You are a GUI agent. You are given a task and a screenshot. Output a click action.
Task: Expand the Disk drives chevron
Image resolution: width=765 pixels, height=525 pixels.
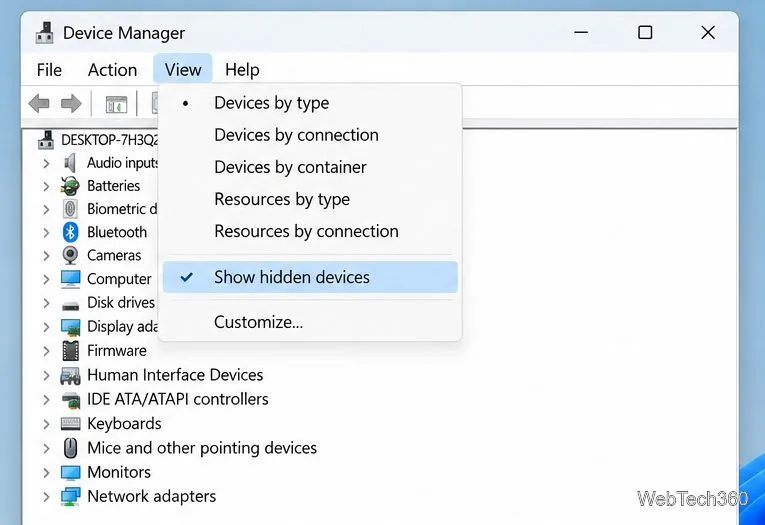(x=46, y=303)
